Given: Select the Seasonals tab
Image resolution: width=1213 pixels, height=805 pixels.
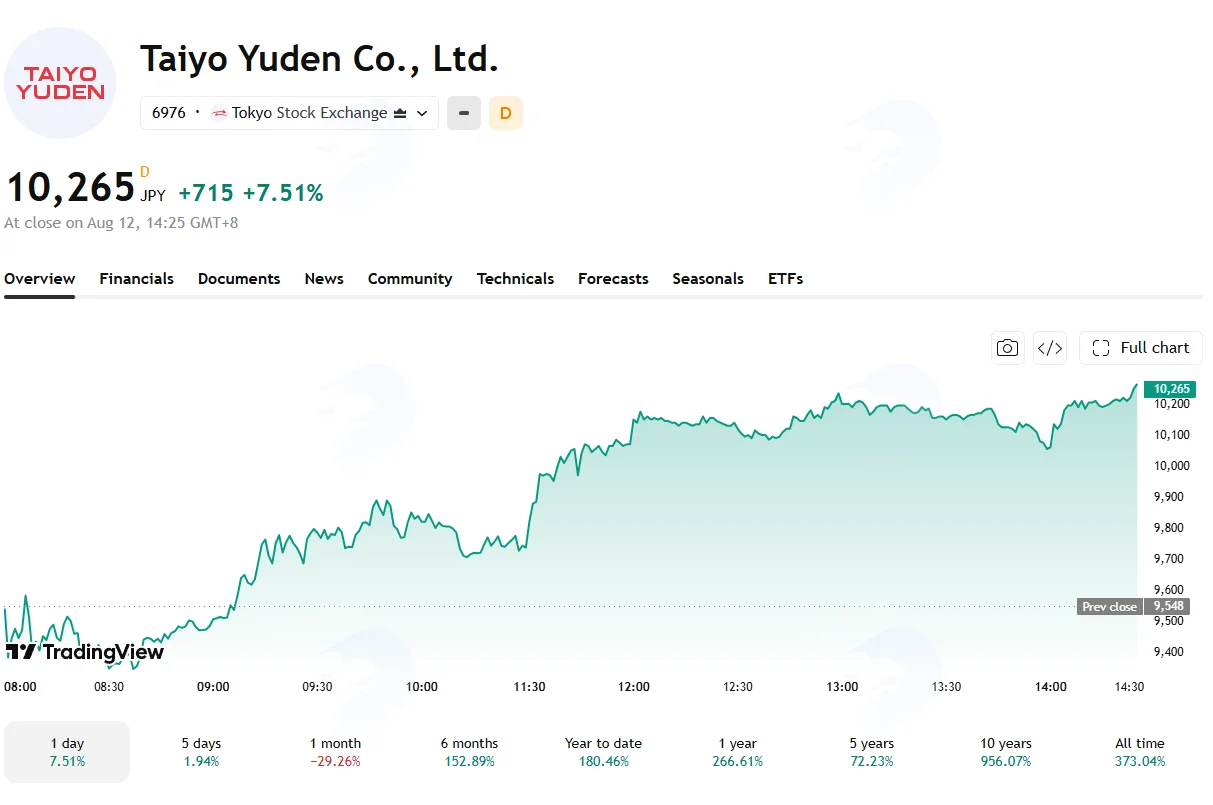Looking at the screenshot, I should point(708,279).
